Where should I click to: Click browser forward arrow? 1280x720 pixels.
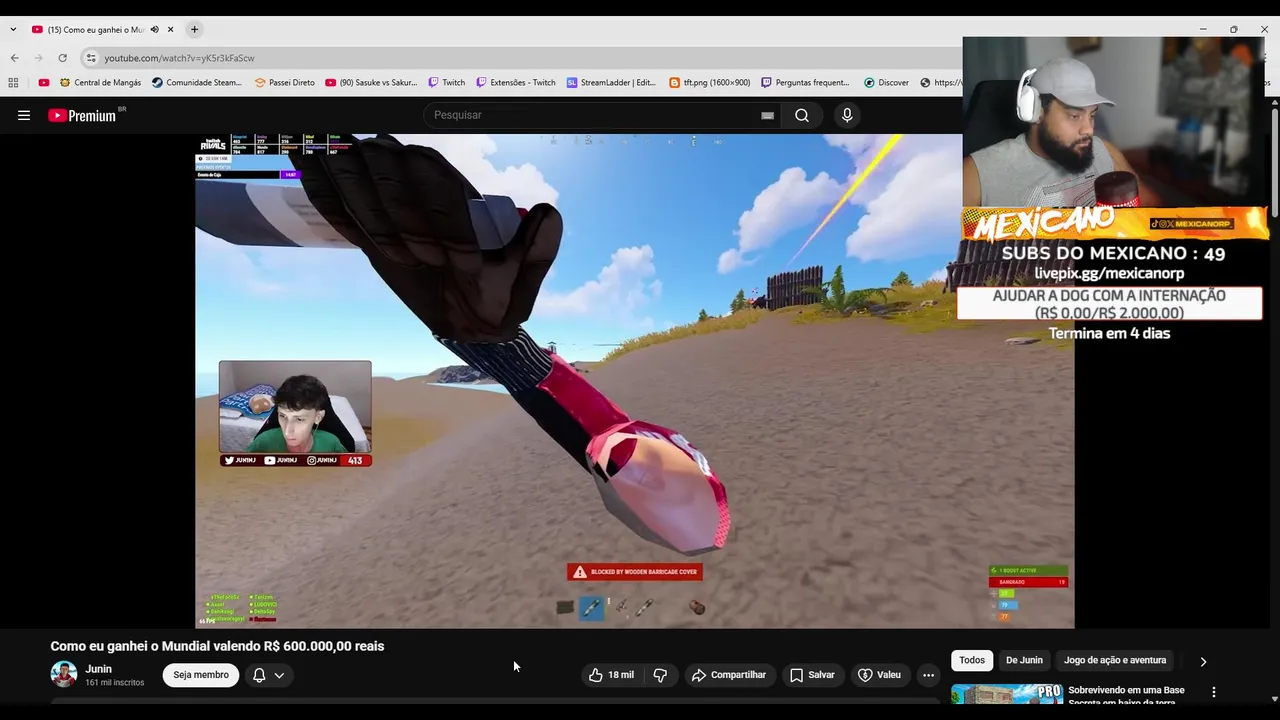coord(39,58)
